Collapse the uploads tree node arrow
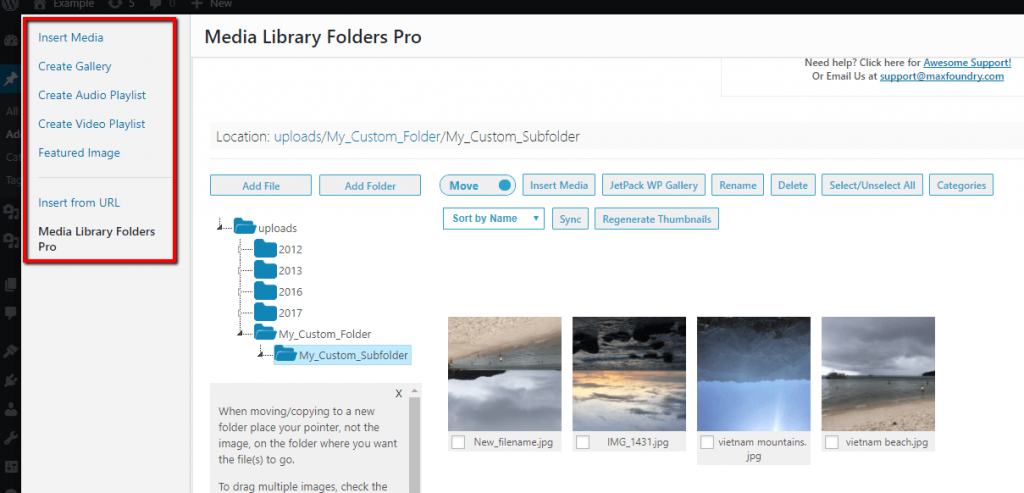Screen dimensions: 1024x493 pos(220,227)
